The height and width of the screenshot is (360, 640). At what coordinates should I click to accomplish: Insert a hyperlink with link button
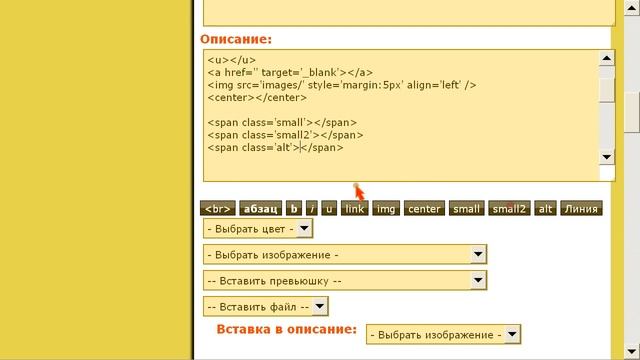[354, 208]
